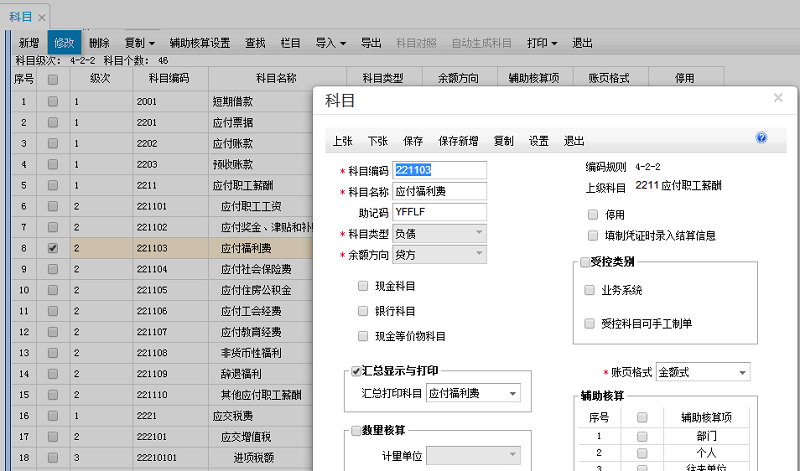Close the 科目 dialog with X

tap(778, 97)
